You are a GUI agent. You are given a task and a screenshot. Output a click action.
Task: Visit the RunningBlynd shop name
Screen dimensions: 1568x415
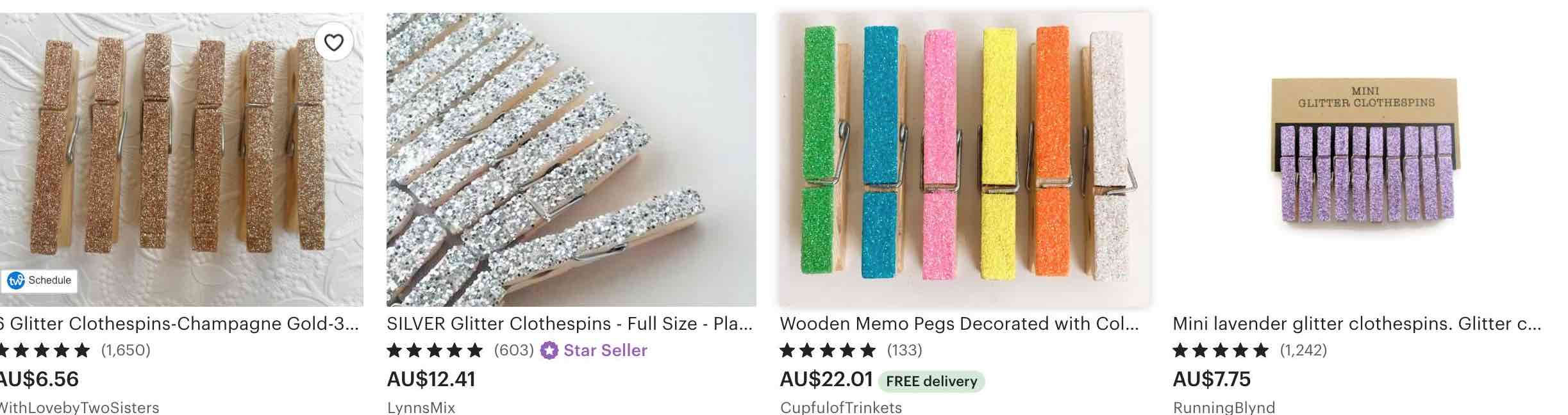(x=1224, y=407)
